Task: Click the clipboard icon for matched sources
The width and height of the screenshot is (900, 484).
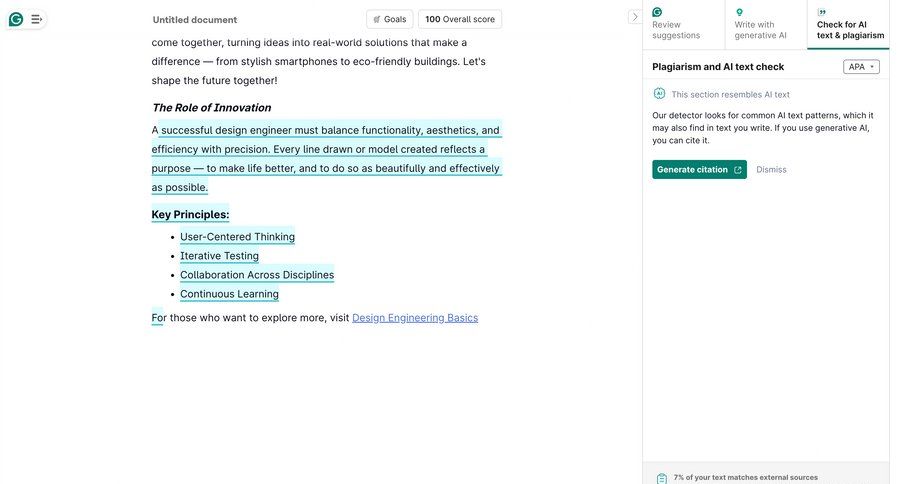Action: (662, 478)
